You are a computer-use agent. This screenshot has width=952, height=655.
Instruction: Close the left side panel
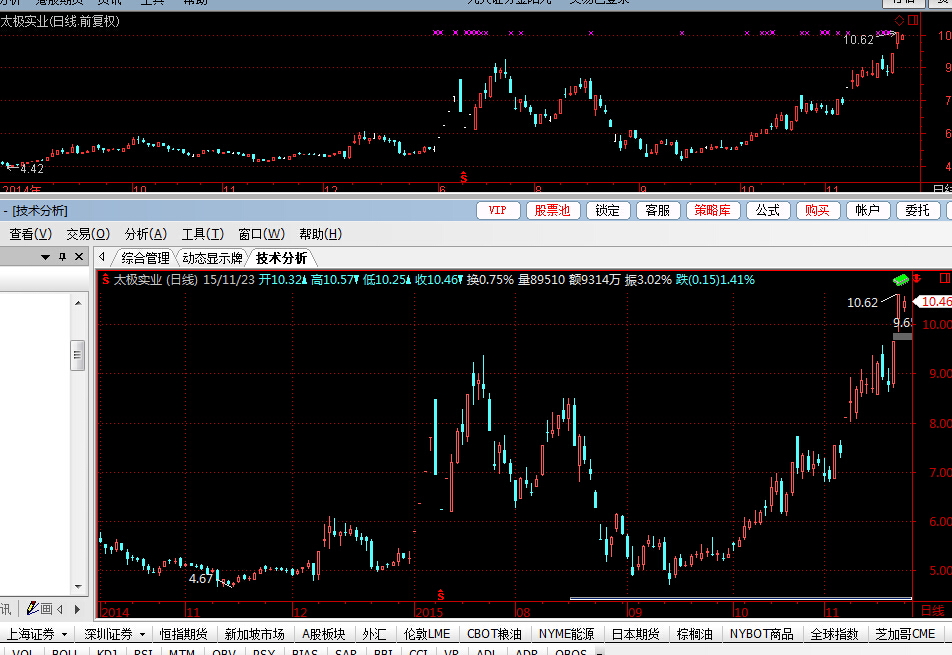[79, 257]
